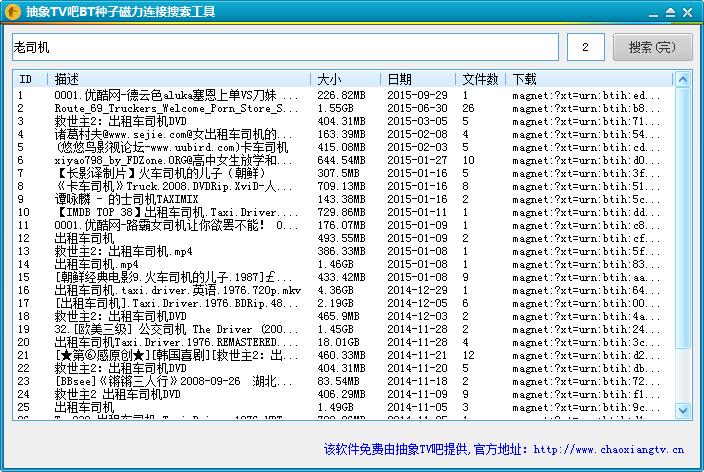Sort by the 文件数 column header

[481, 79]
